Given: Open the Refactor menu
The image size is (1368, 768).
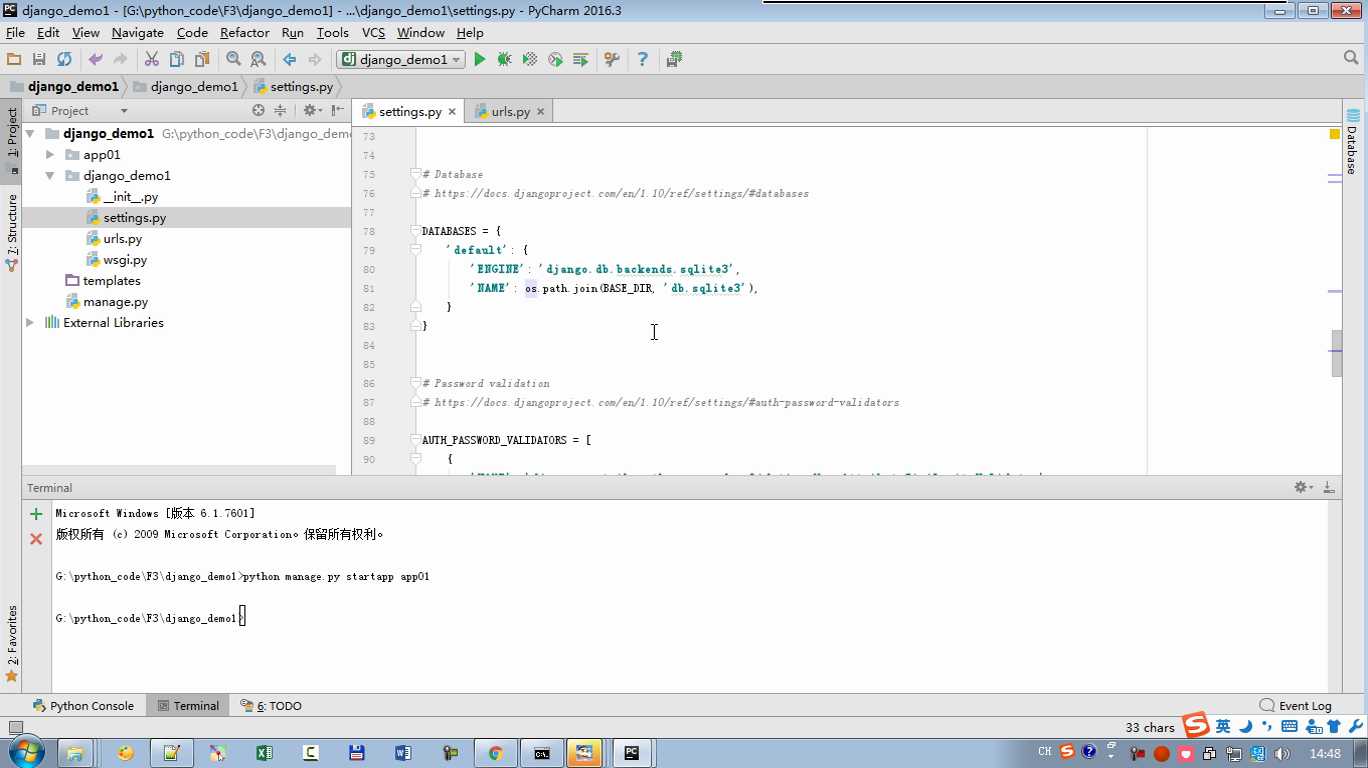Looking at the screenshot, I should point(245,33).
